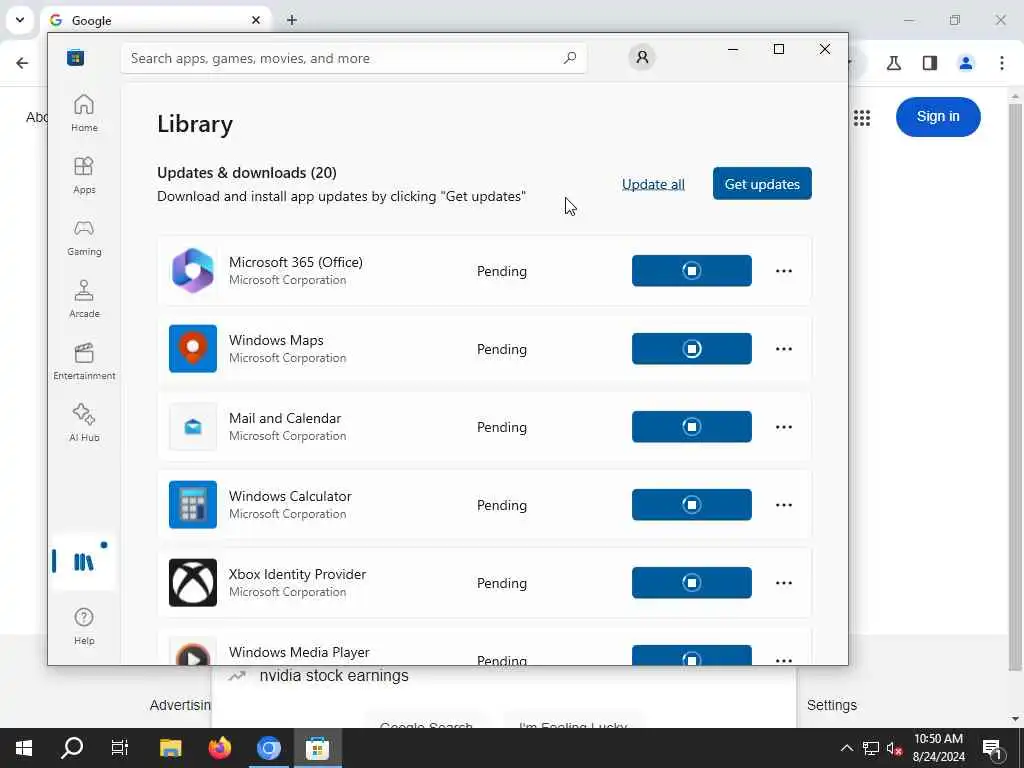Screen dimensions: 1024x768
Task: Open the notification center icon
Action: [x=993, y=749]
